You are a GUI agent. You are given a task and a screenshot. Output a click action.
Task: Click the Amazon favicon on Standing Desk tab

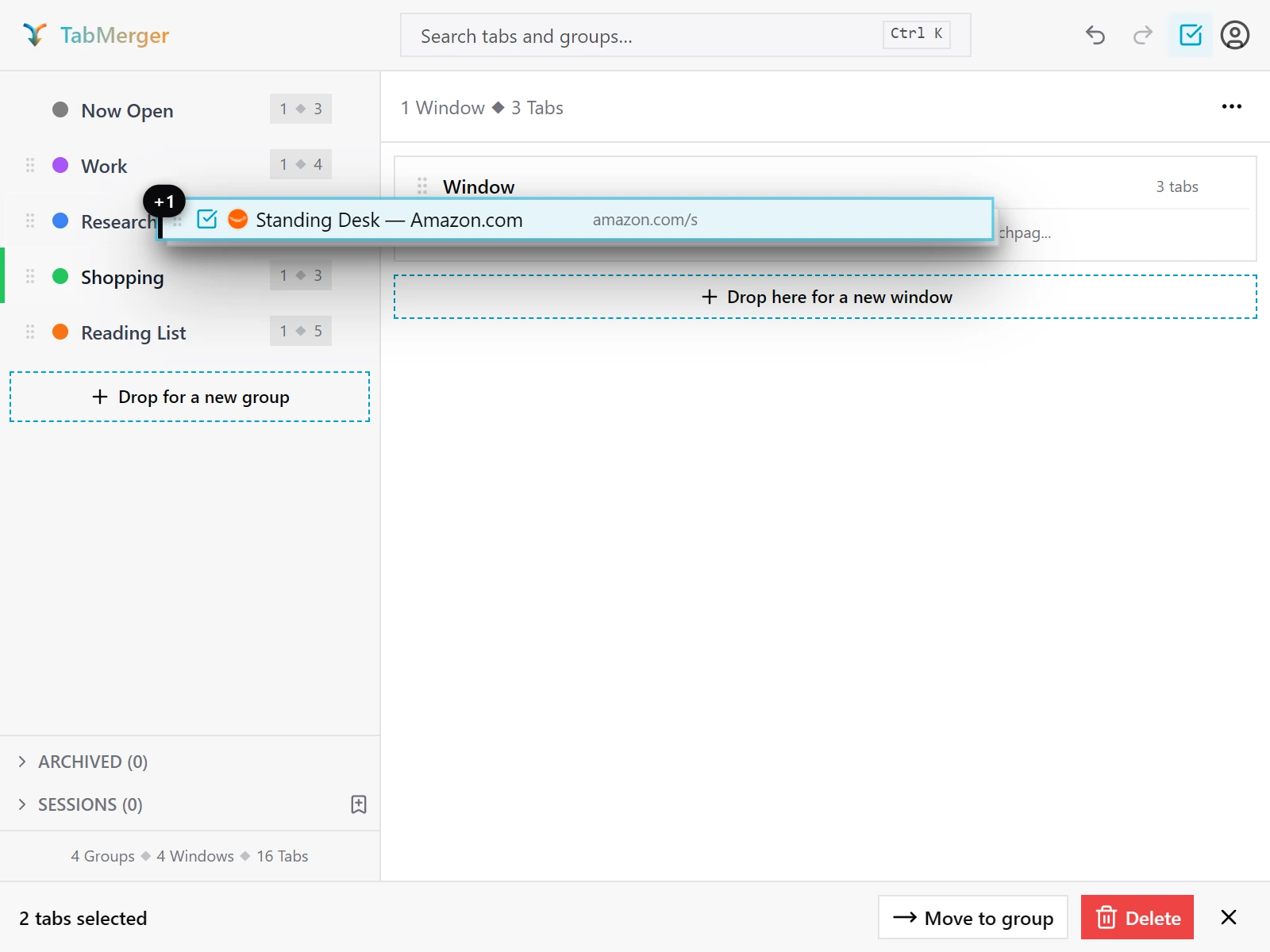(x=238, y=219)
